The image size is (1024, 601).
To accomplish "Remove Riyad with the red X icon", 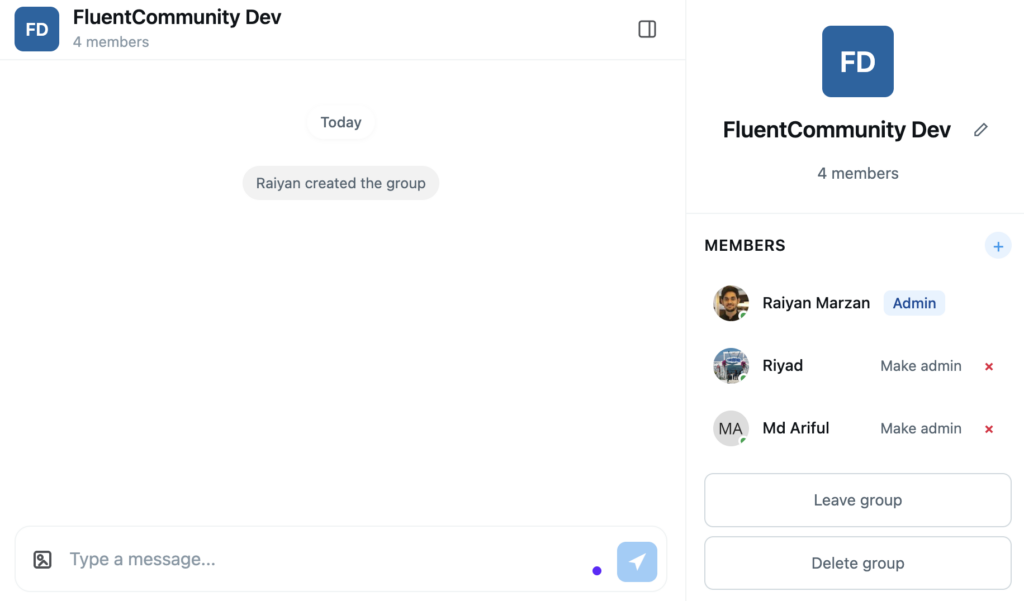I will (x=989, y=367).
